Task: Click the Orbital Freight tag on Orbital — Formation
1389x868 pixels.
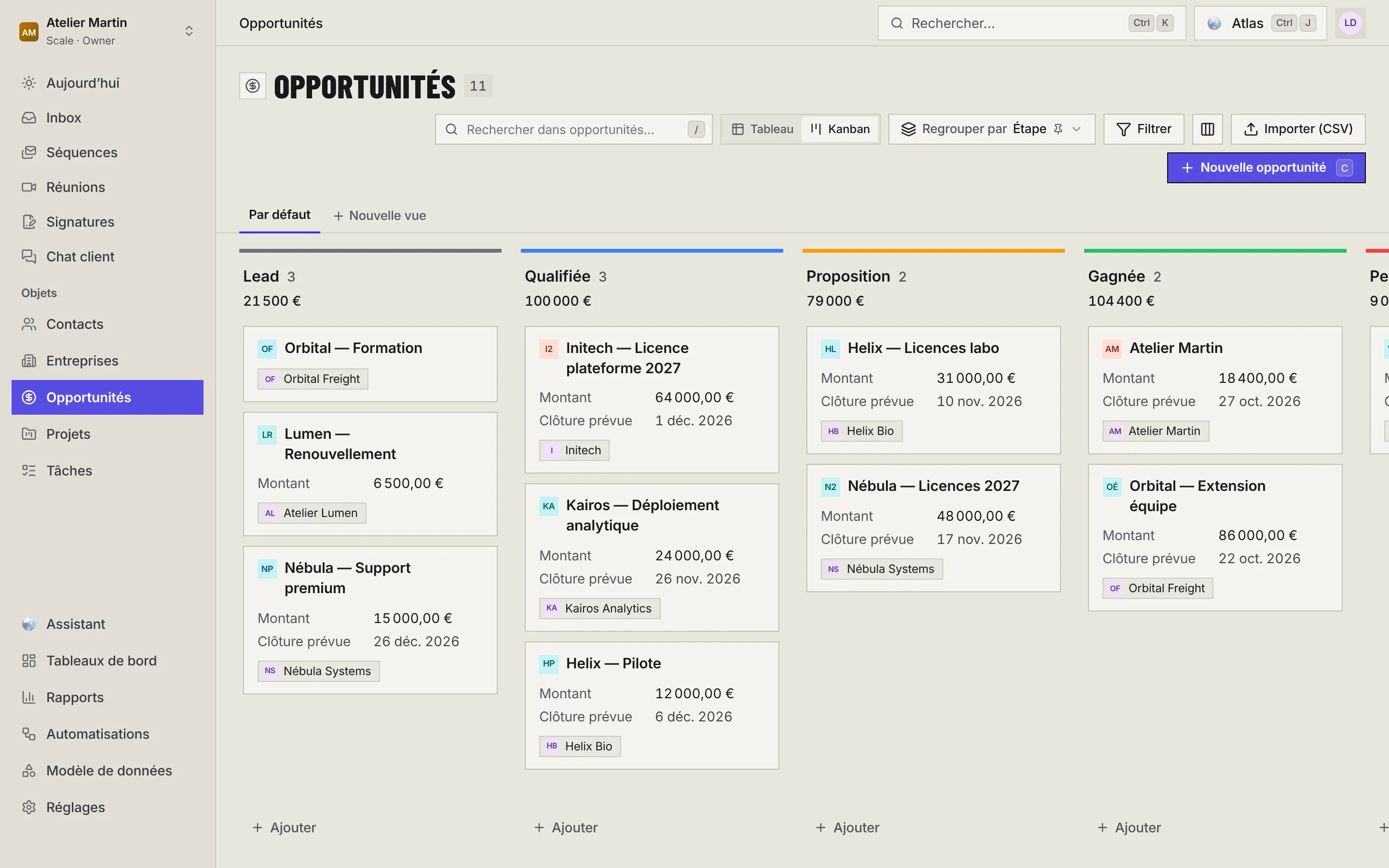Action: pos(313,379)
